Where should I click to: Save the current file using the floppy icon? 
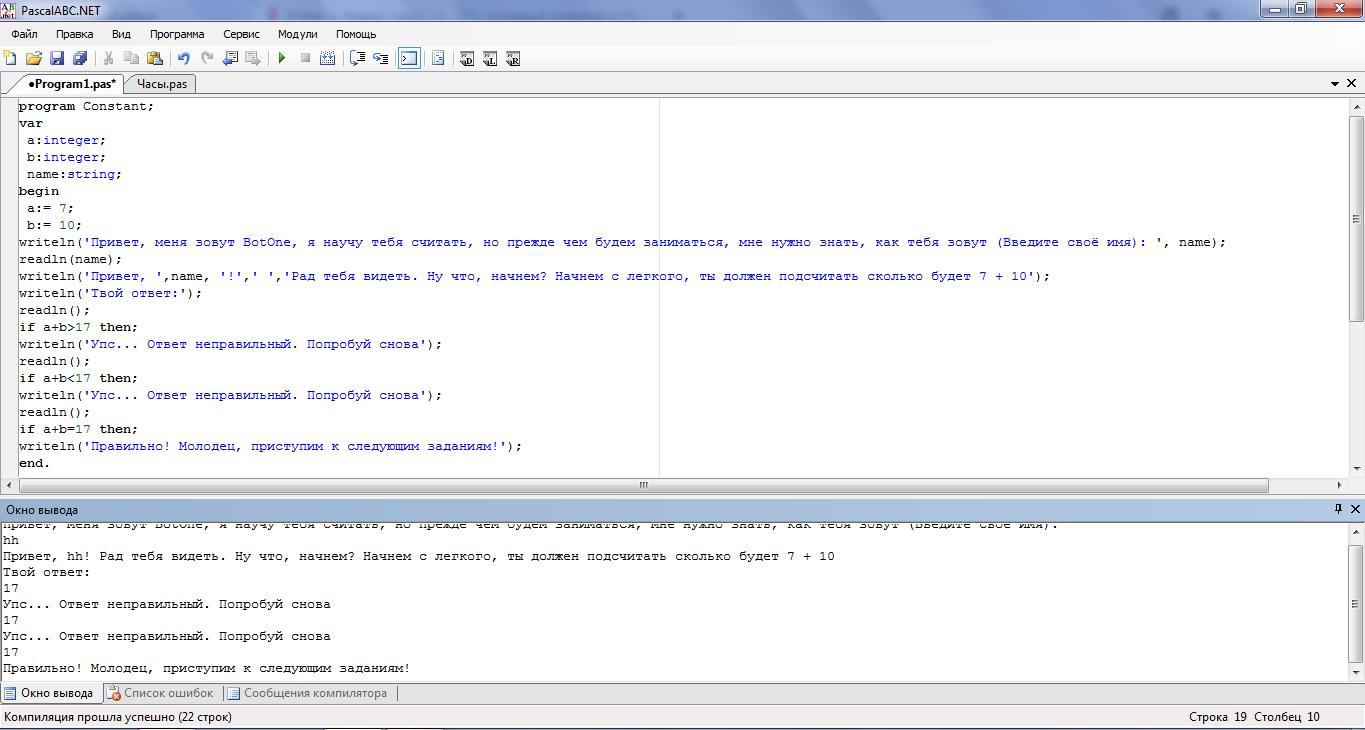(x=57, y=59)
